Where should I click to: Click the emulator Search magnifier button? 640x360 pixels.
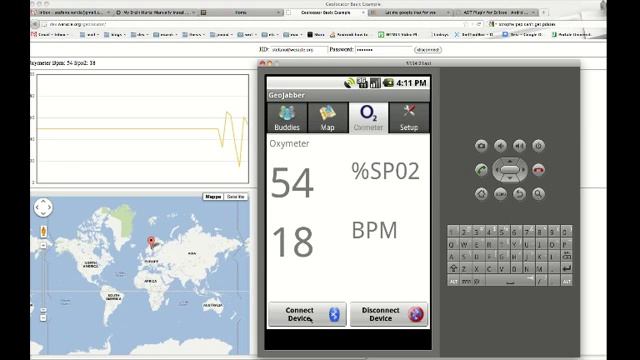tap(538, 194)
